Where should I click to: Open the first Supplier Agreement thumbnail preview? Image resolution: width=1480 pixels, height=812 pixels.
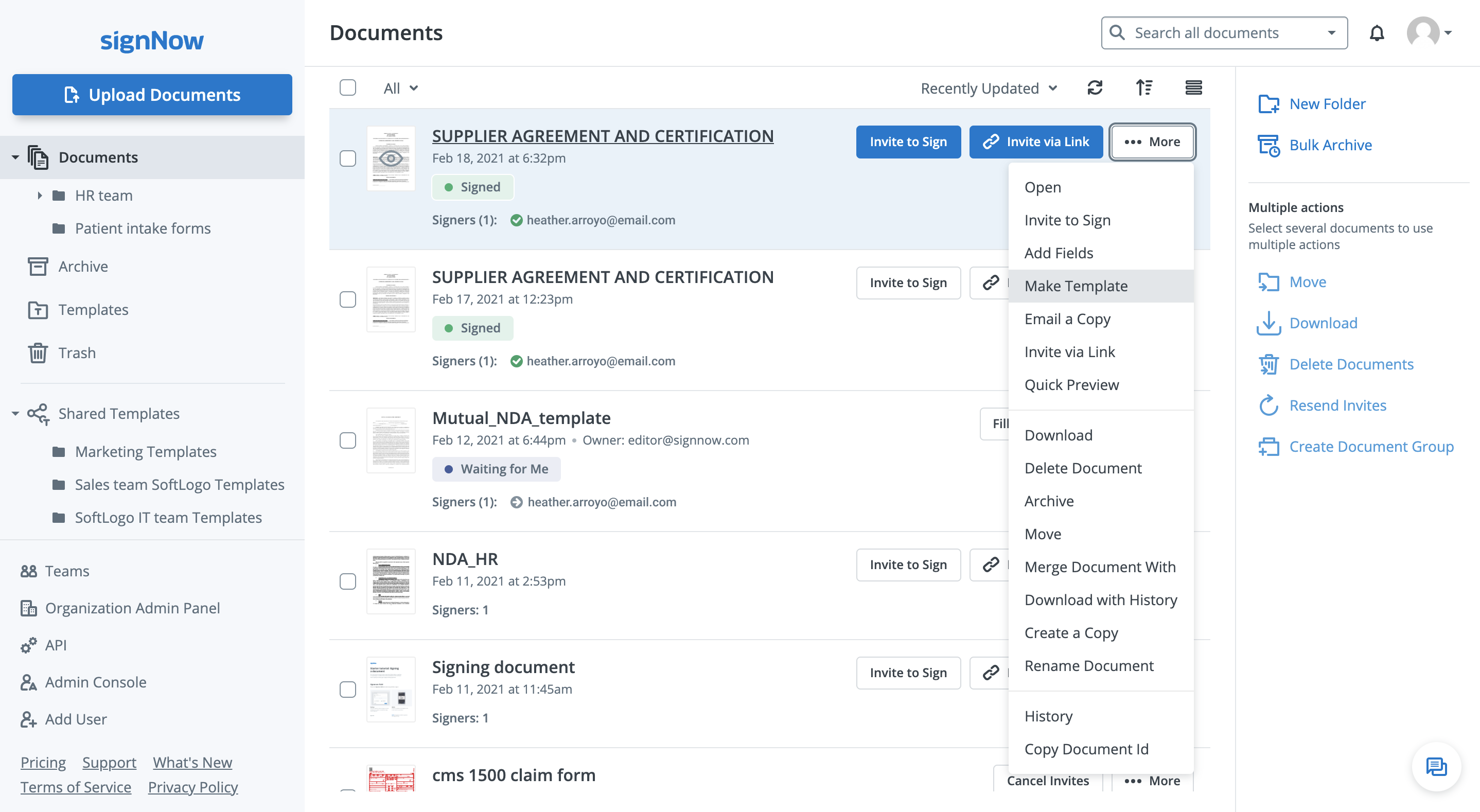[391, 158]
